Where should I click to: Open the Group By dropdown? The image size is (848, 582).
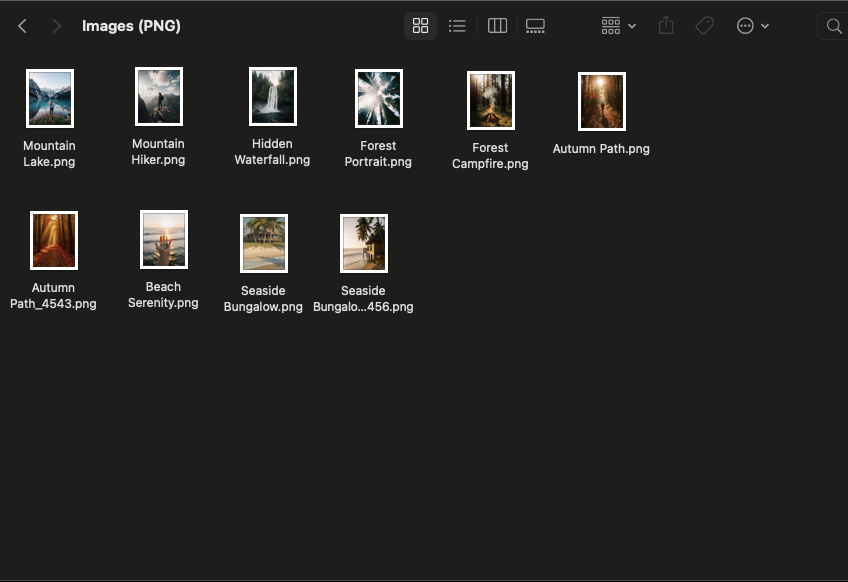pyautogui.click(x=618, y=26)
